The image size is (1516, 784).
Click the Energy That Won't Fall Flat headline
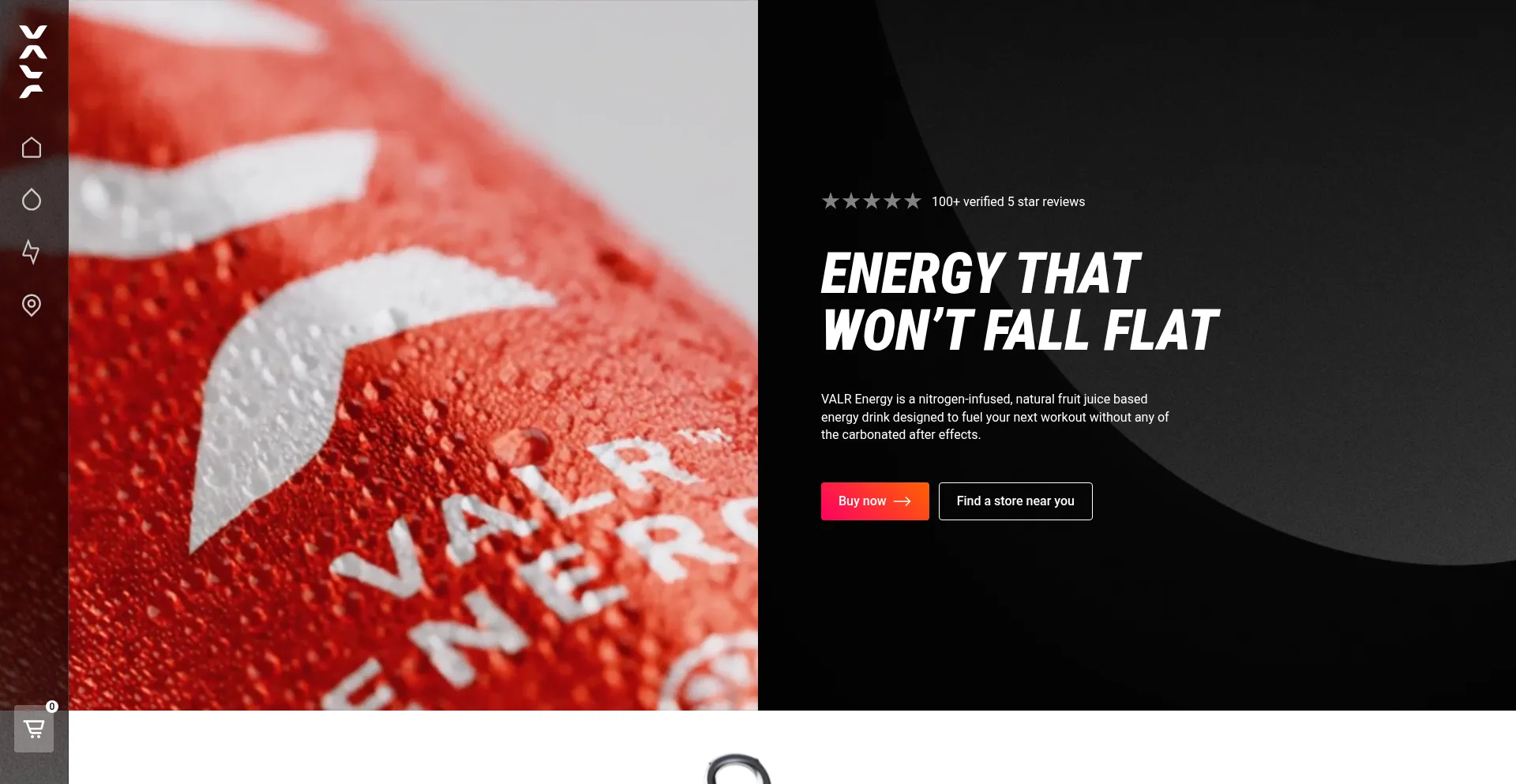[1020, 302]
